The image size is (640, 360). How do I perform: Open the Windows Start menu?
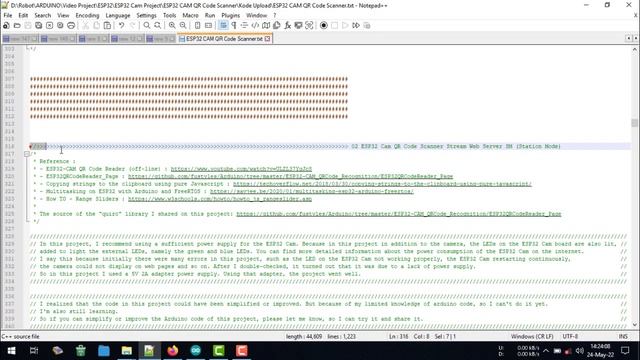click(11, 351)
